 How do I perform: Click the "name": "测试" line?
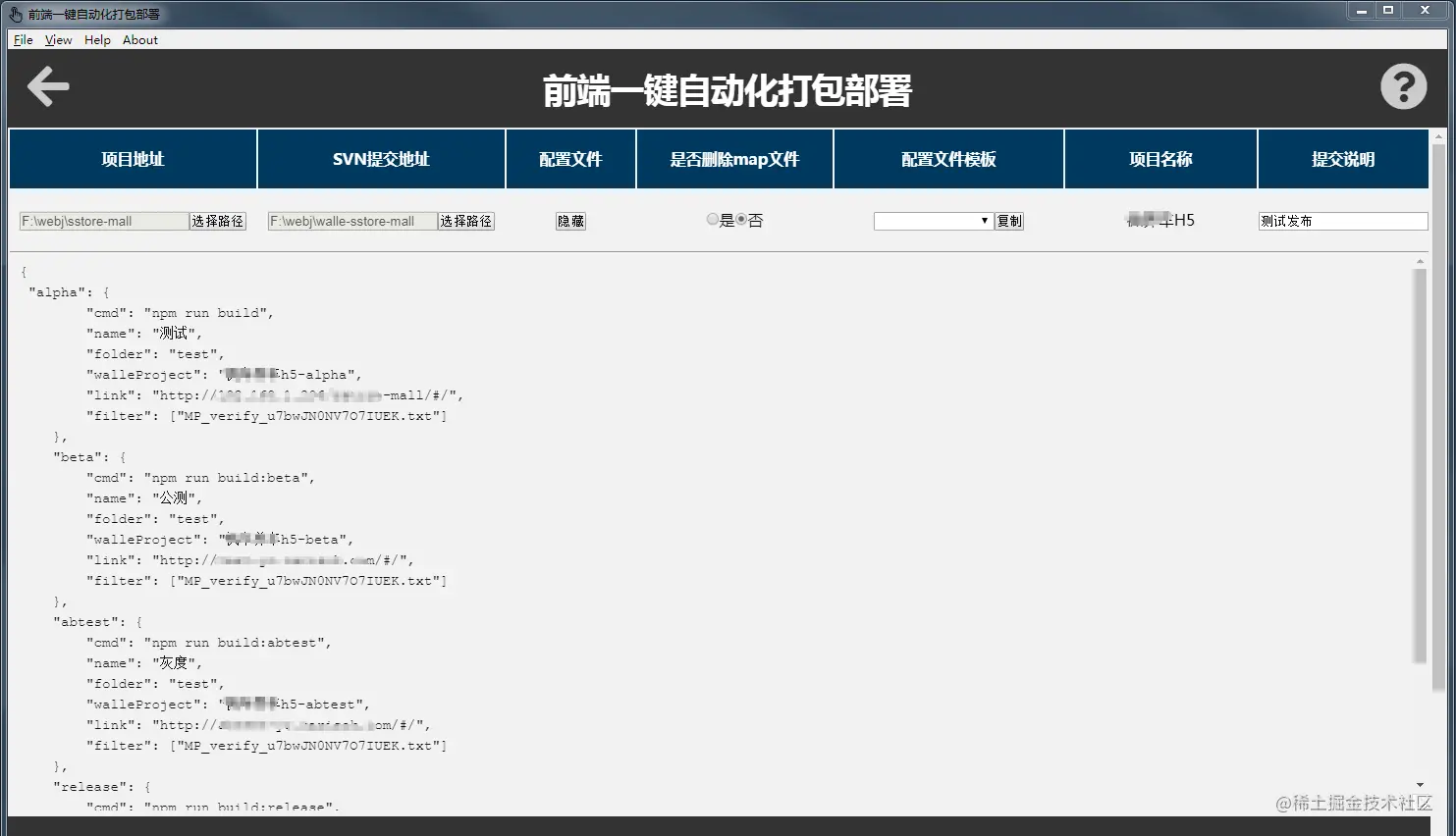[143, 334]
